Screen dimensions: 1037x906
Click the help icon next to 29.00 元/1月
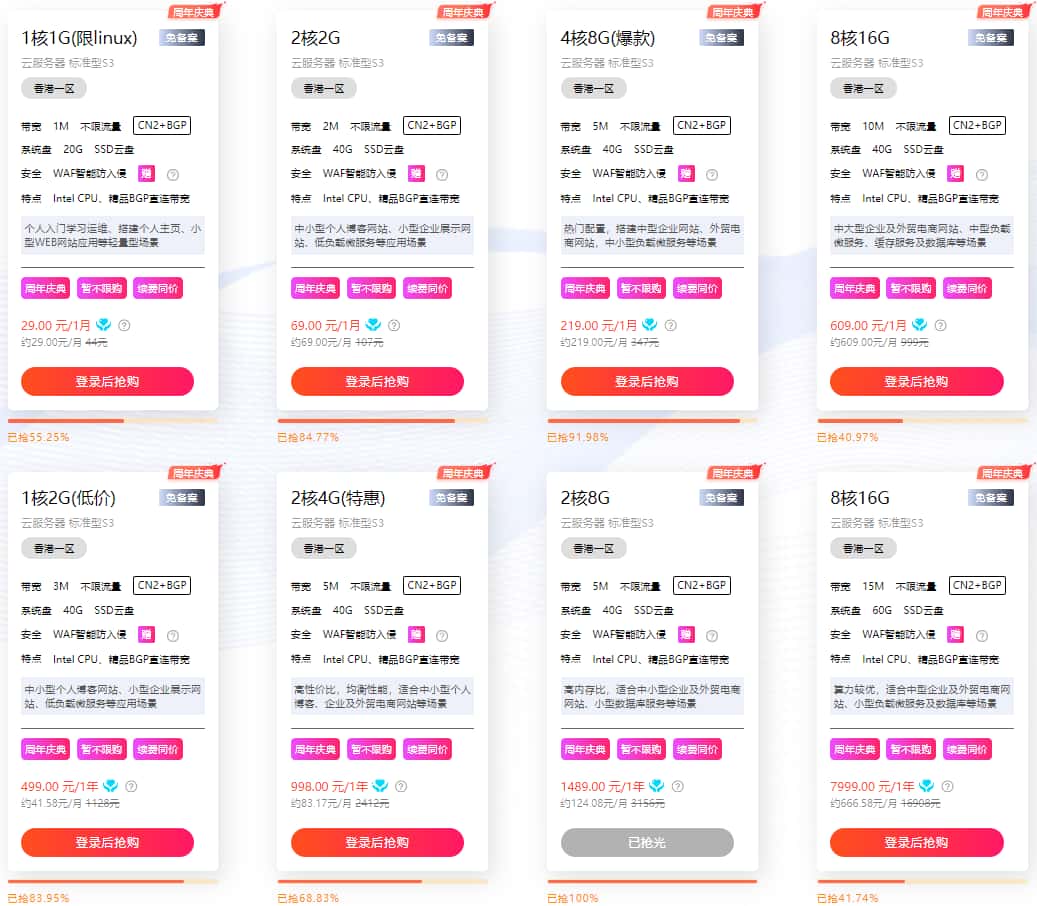125,325
